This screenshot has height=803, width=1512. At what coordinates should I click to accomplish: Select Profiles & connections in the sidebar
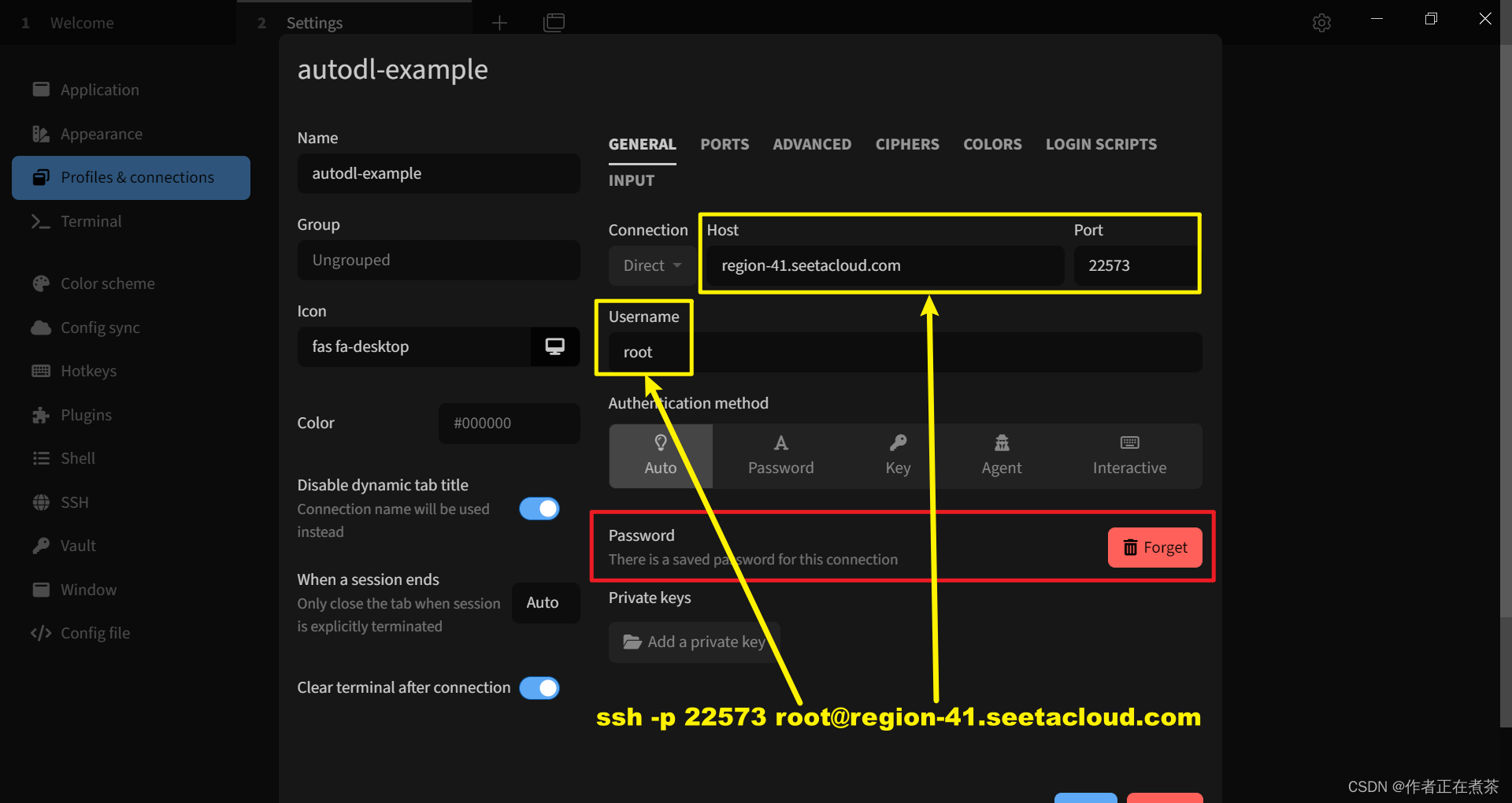tap(131, 177)
